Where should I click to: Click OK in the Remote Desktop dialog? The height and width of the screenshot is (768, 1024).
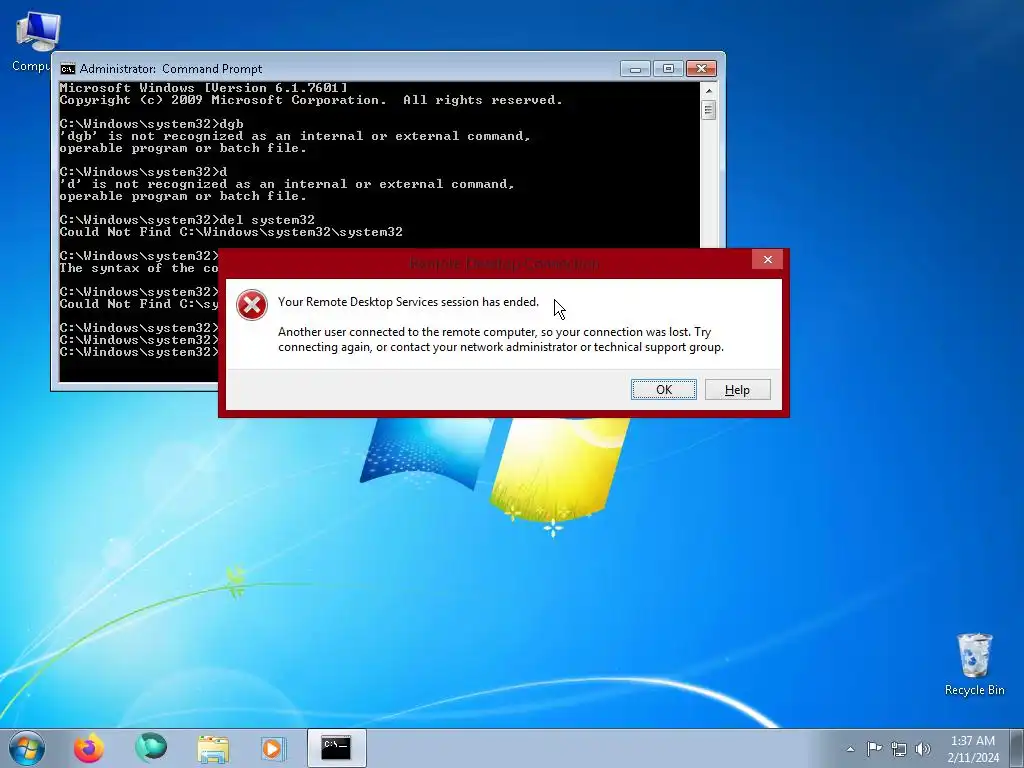click(664, 389)
